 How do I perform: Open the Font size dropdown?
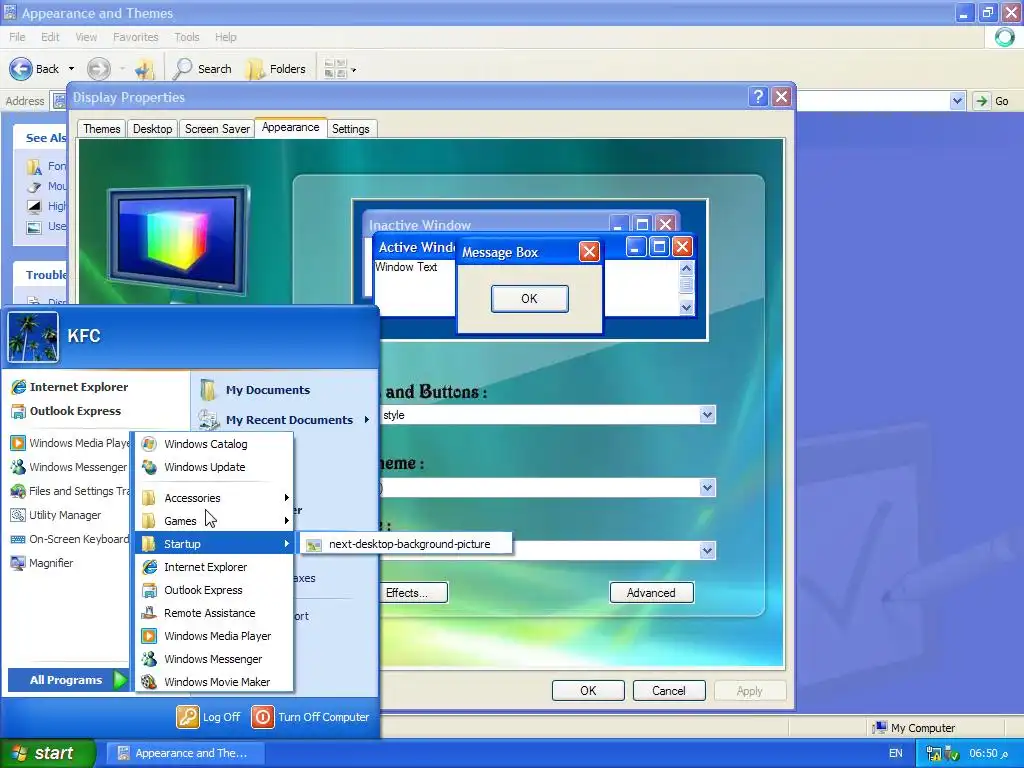click(x=707, y=551)
